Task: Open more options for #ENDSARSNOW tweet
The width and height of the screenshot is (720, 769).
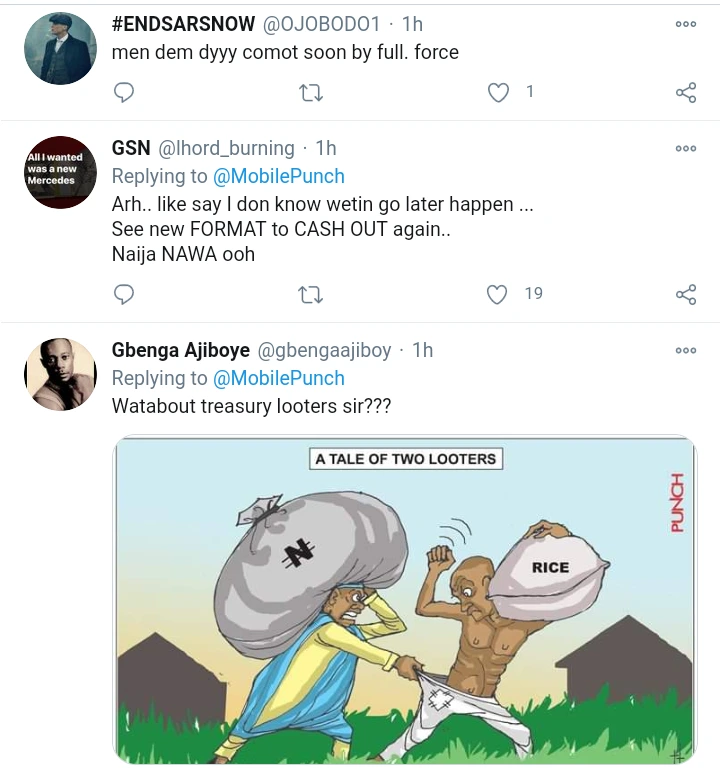Action: point(685,24)
